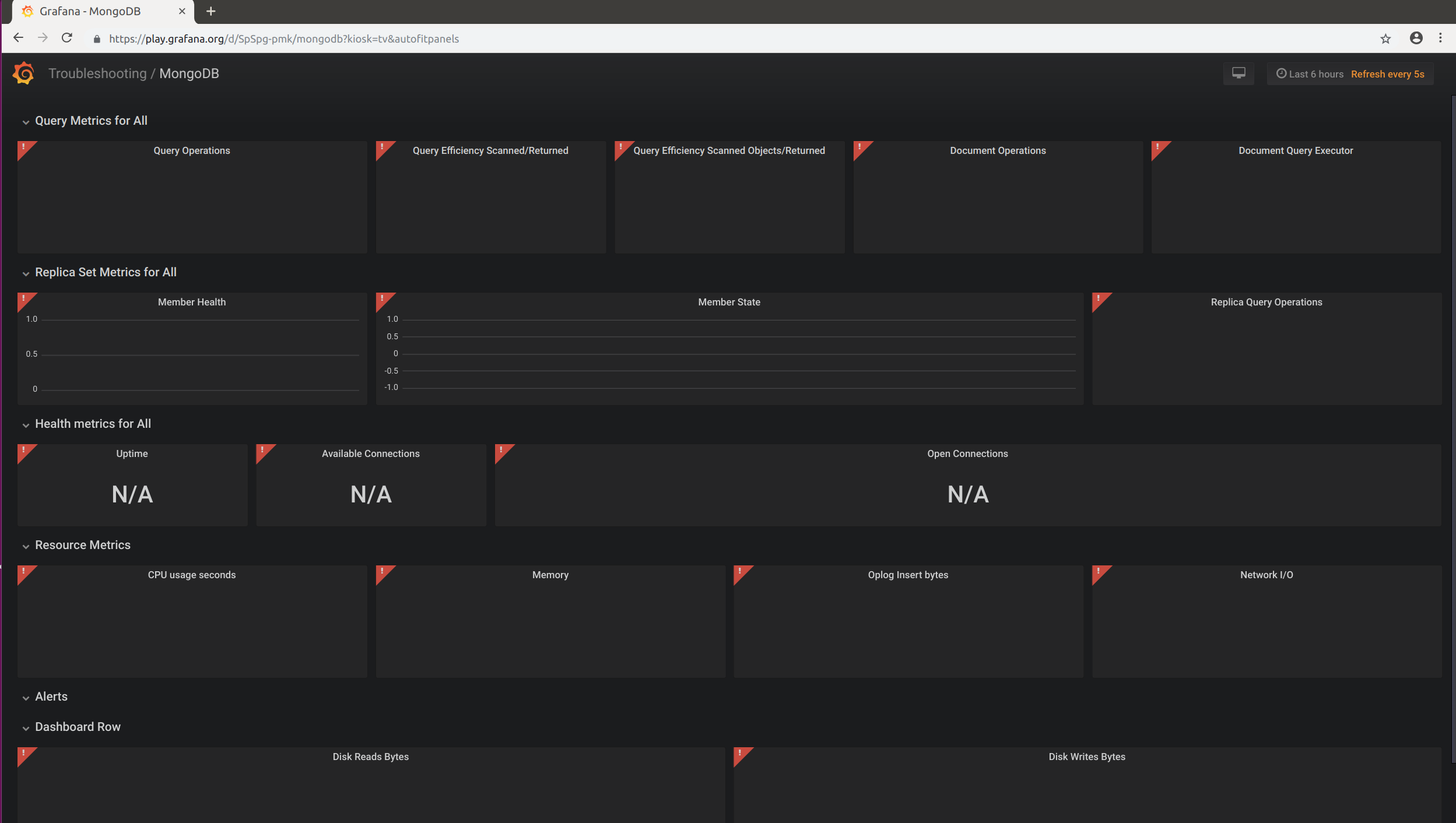This screenshot has width=1456, height=823.
Task: Open the Last 6 hours time range picker
Action: point(1315,73)
